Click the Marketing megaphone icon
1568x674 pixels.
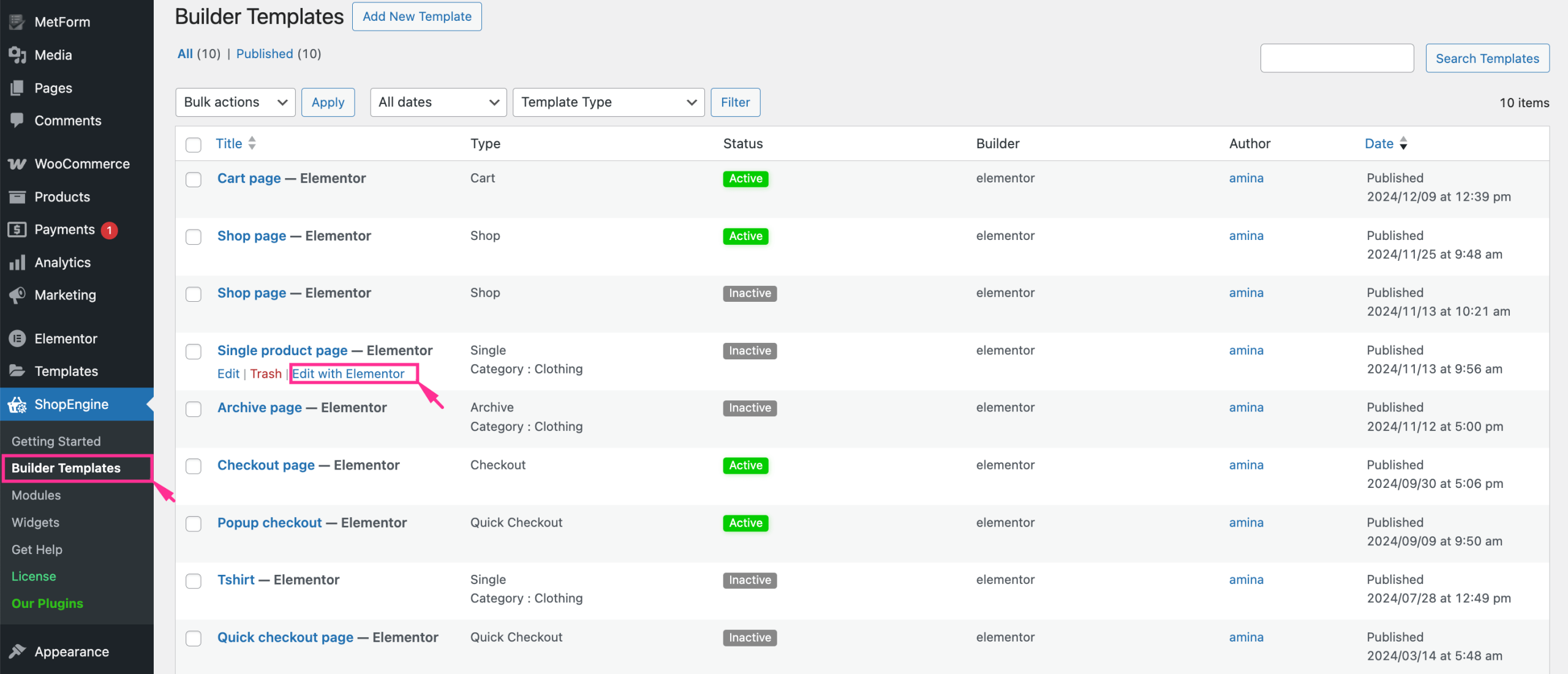[17, 295]
